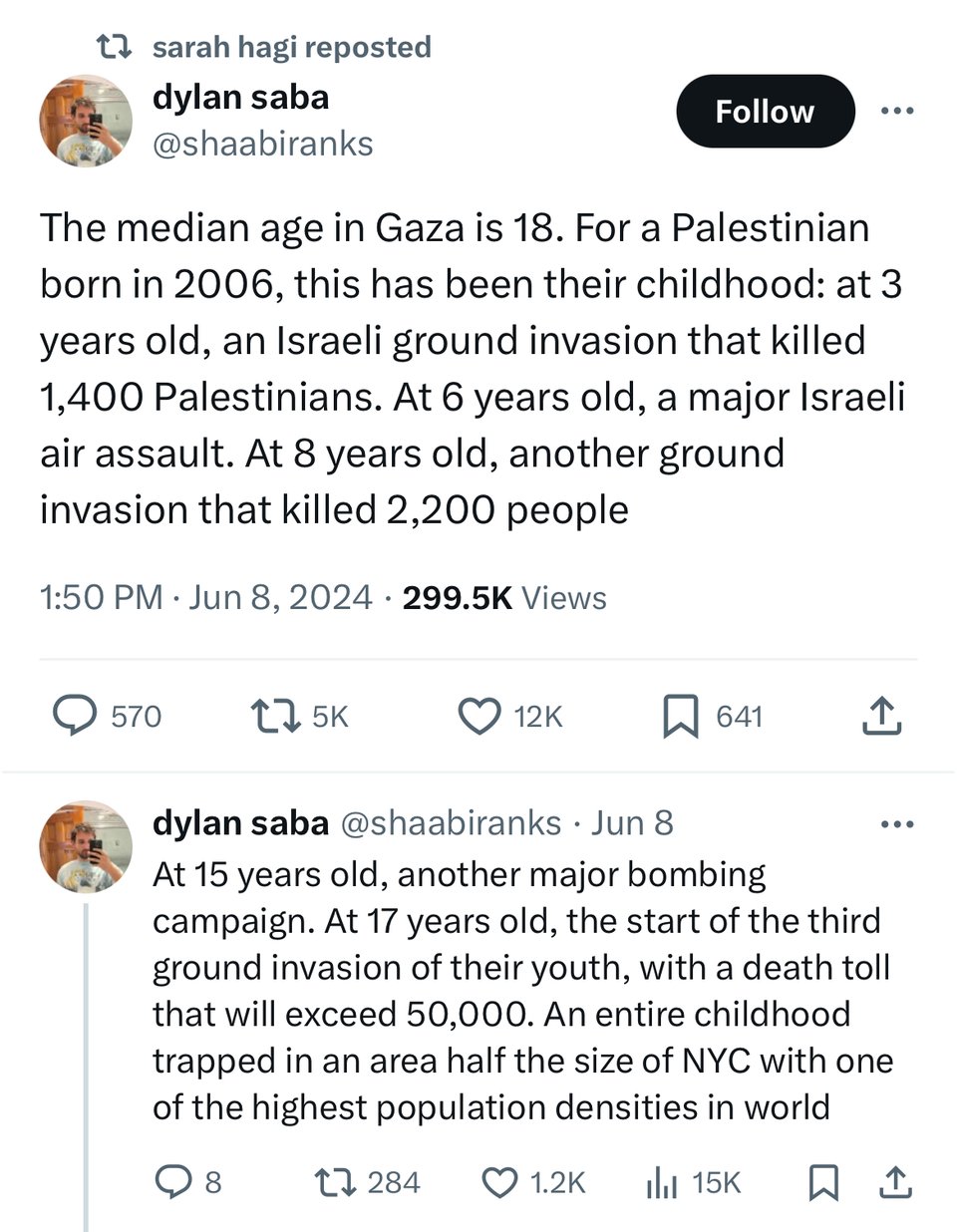Like the second thread tweet

point(498,1182)
